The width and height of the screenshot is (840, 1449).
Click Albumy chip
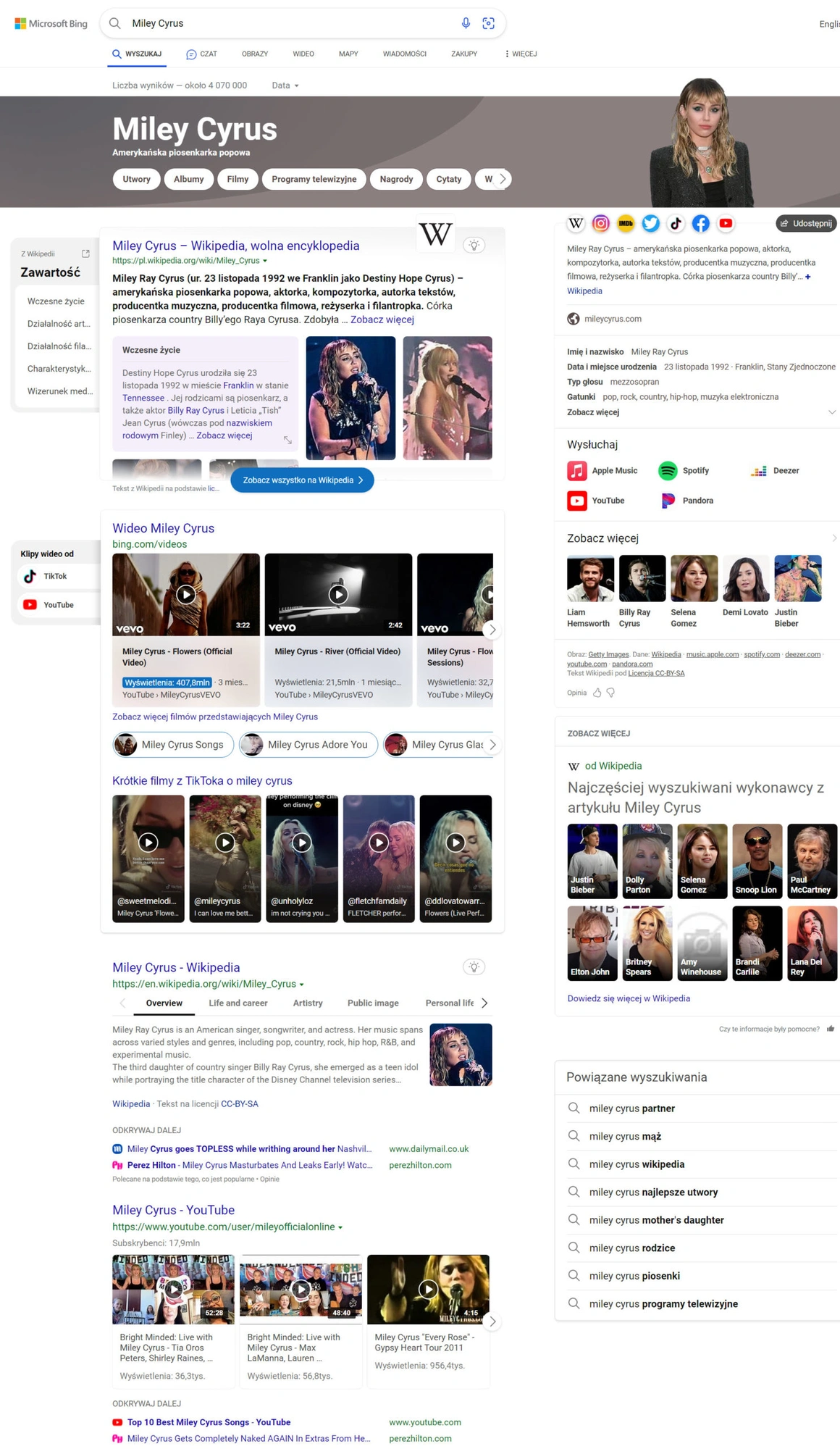coord(189,179)
